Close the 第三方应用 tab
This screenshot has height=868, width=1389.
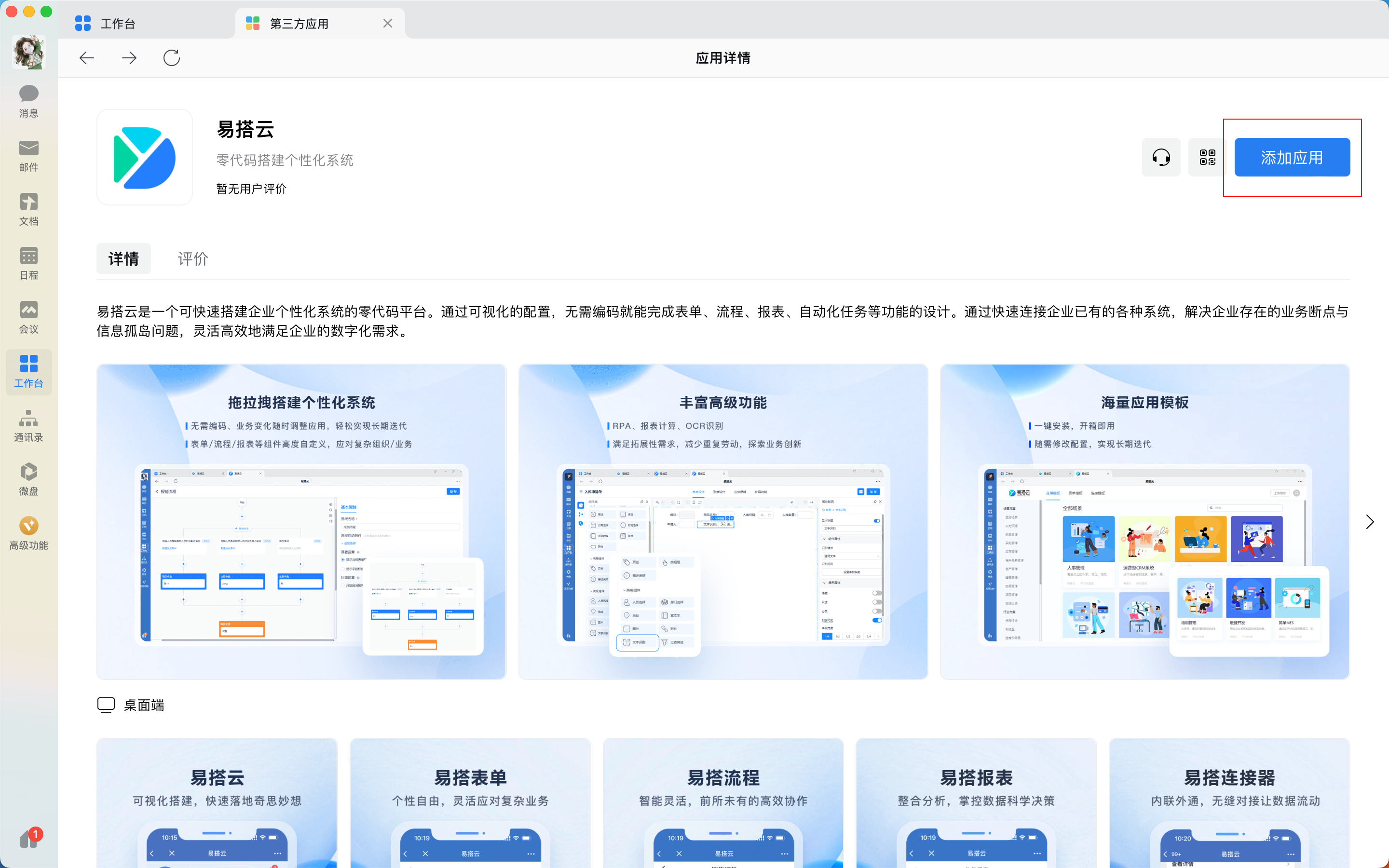(387, 24)
